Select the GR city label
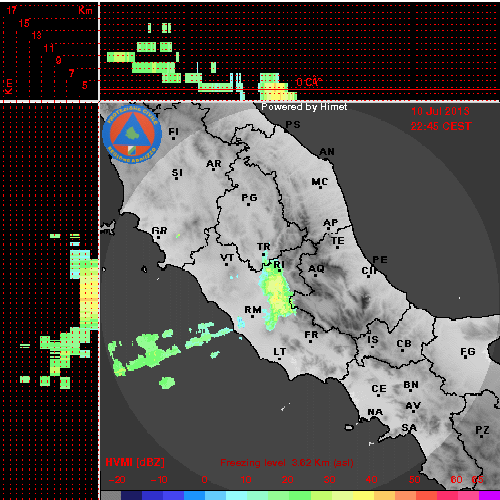 tap(159, 230)
